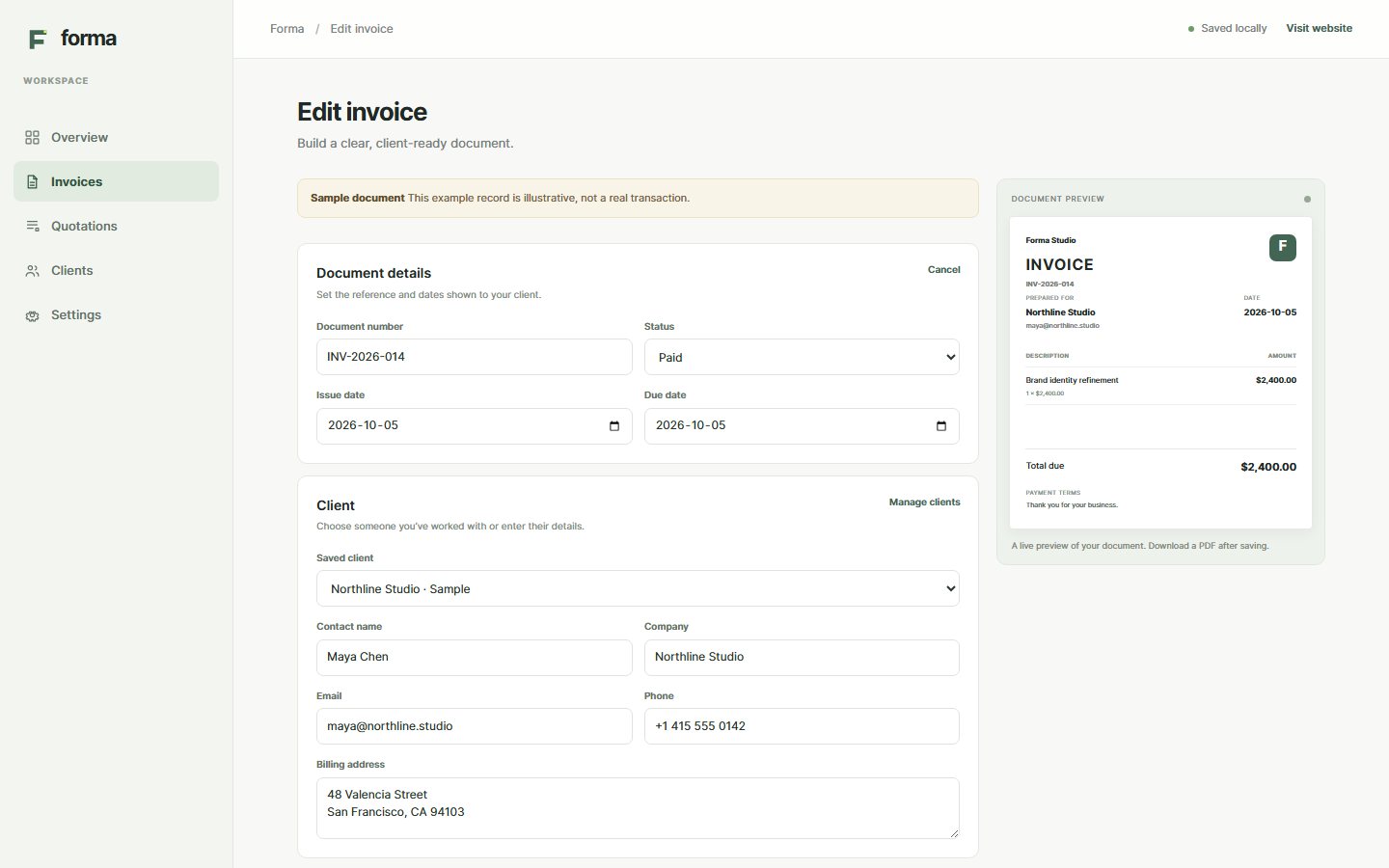Click the Document number field
1389x868 pixels.
(x=474, y=357)
